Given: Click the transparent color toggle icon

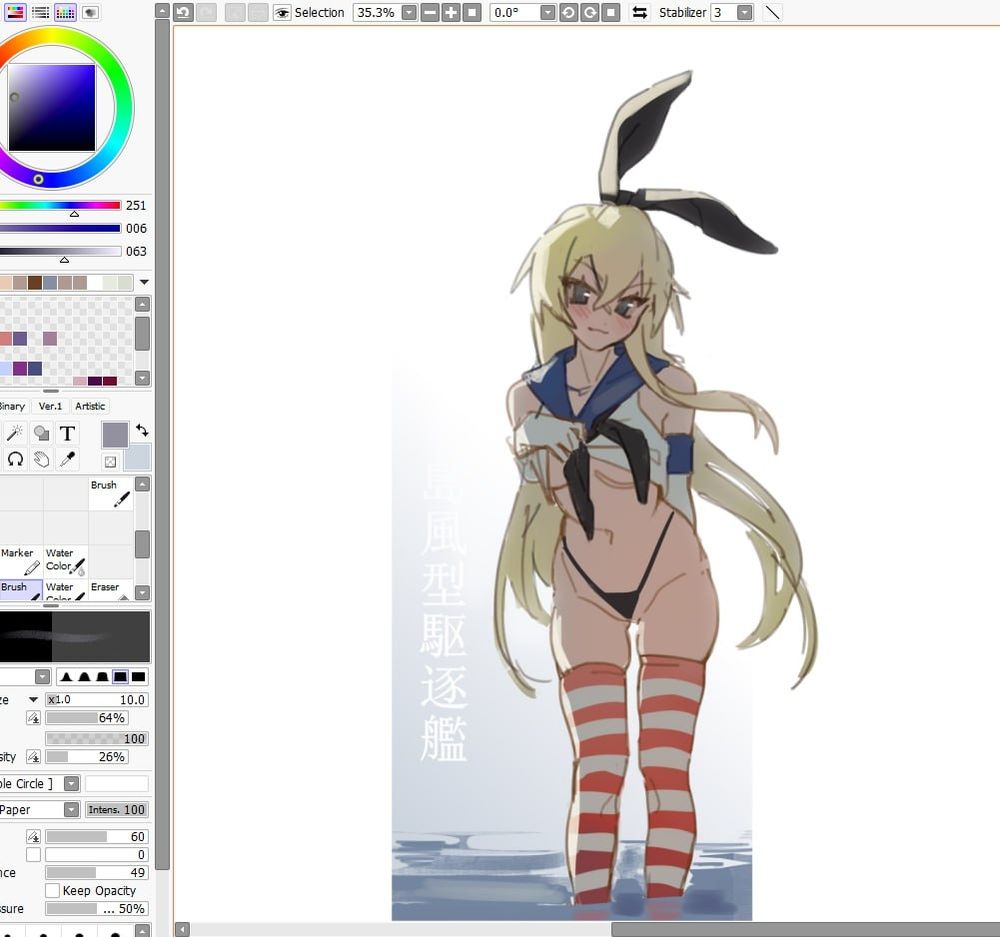Looking at the screenshot, I should (110, 461).
